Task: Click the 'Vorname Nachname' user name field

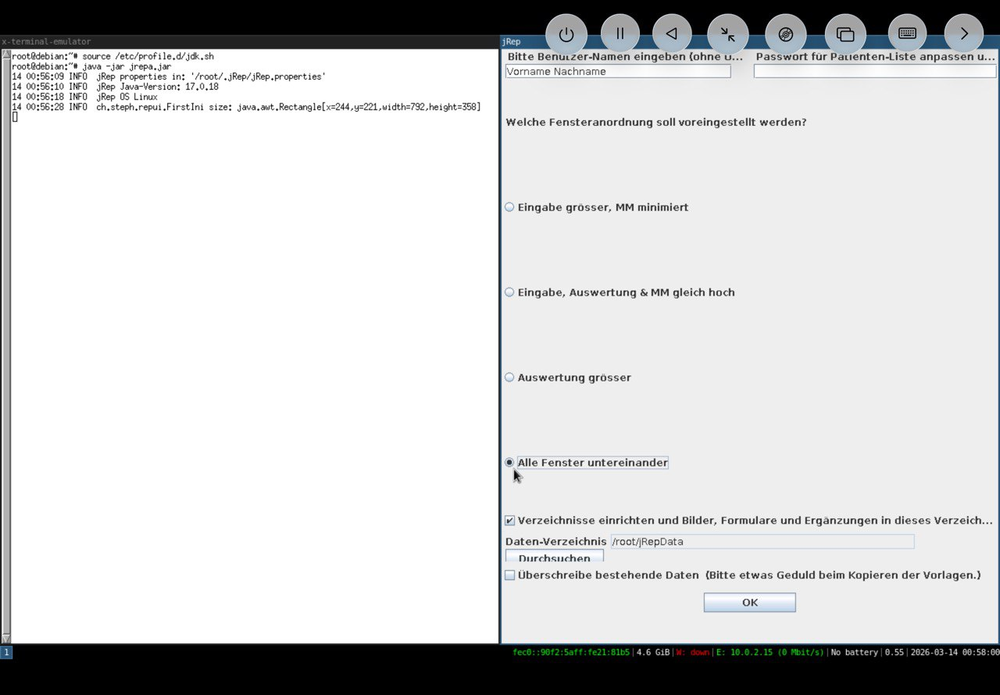Action: pyautogui.click(x=617, y=72)
